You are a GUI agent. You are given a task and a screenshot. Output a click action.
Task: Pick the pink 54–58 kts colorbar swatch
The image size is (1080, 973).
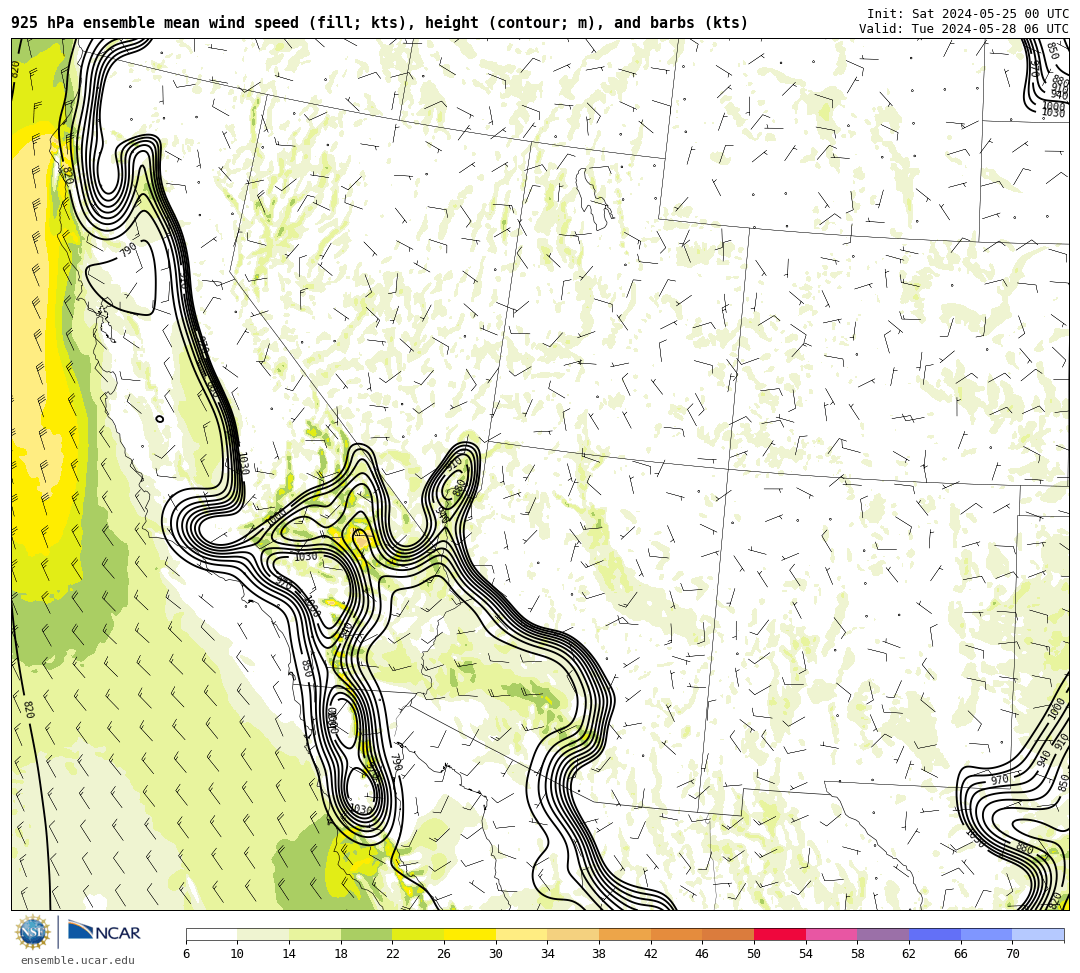(831, 934)
